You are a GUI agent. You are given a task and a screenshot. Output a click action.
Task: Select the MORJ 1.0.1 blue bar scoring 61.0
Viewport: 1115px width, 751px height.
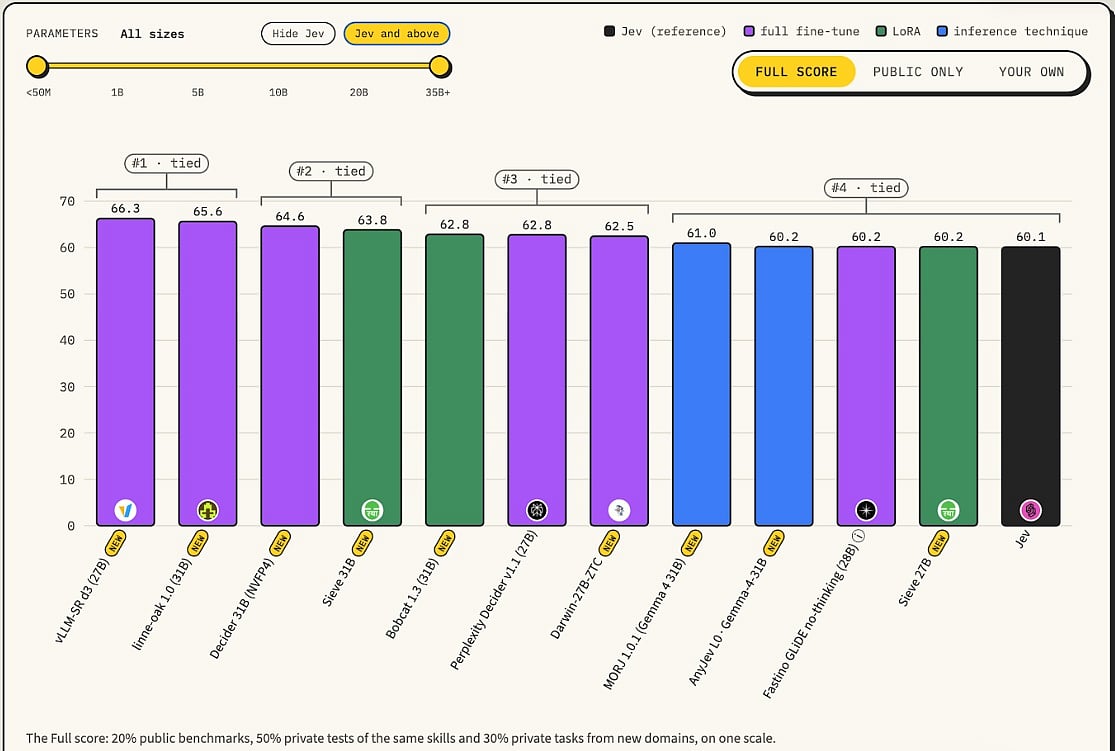[x=701, y=385]
